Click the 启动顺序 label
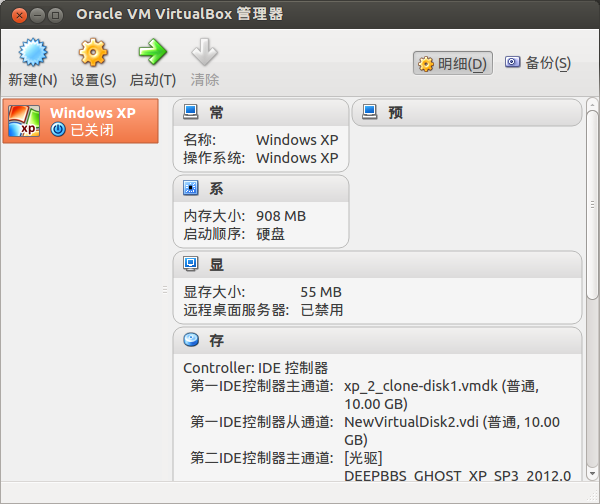The width and height of the screenshot is (600, 504). coord(214,234)
